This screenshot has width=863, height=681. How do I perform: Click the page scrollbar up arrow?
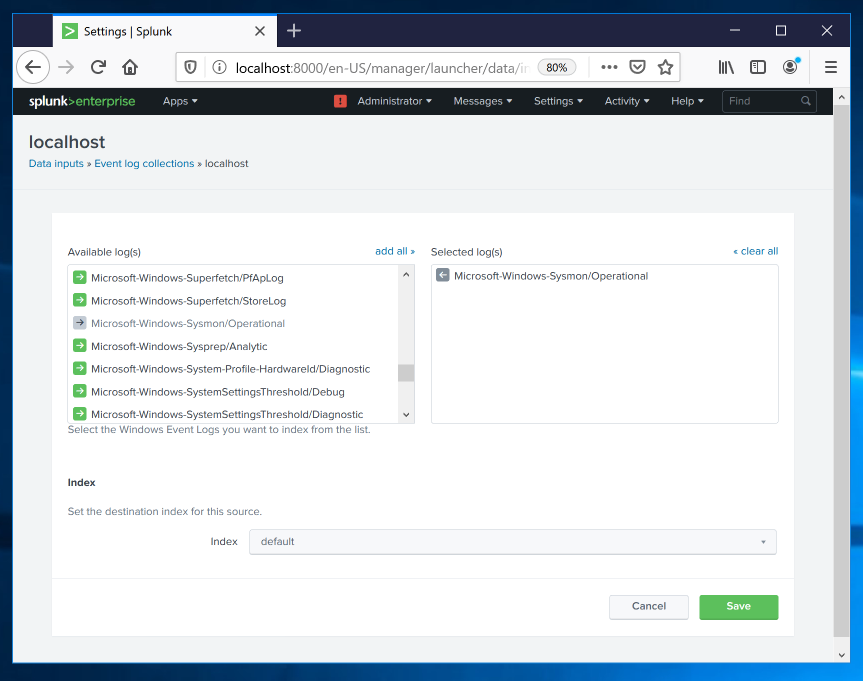point(841,97)
